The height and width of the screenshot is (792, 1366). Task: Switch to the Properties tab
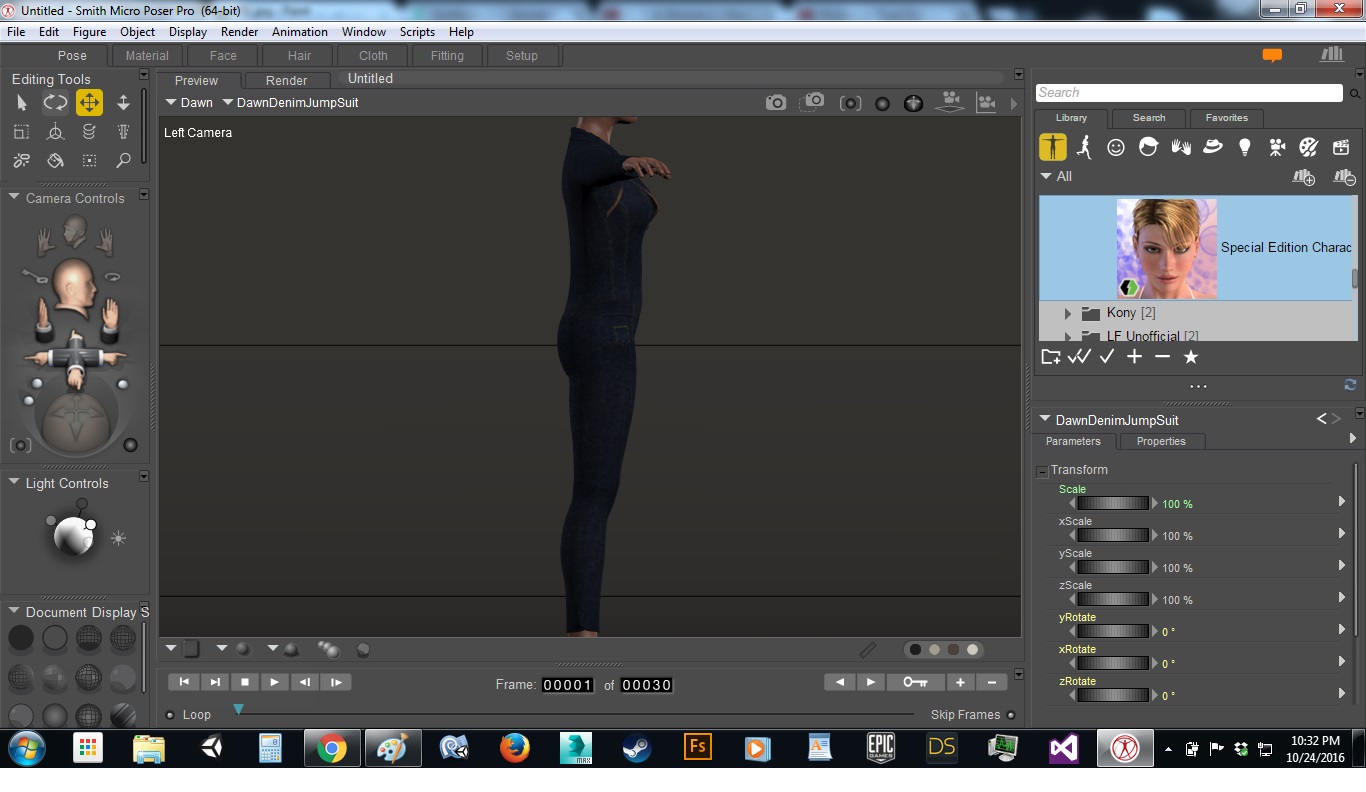[x=1160, y=441]
